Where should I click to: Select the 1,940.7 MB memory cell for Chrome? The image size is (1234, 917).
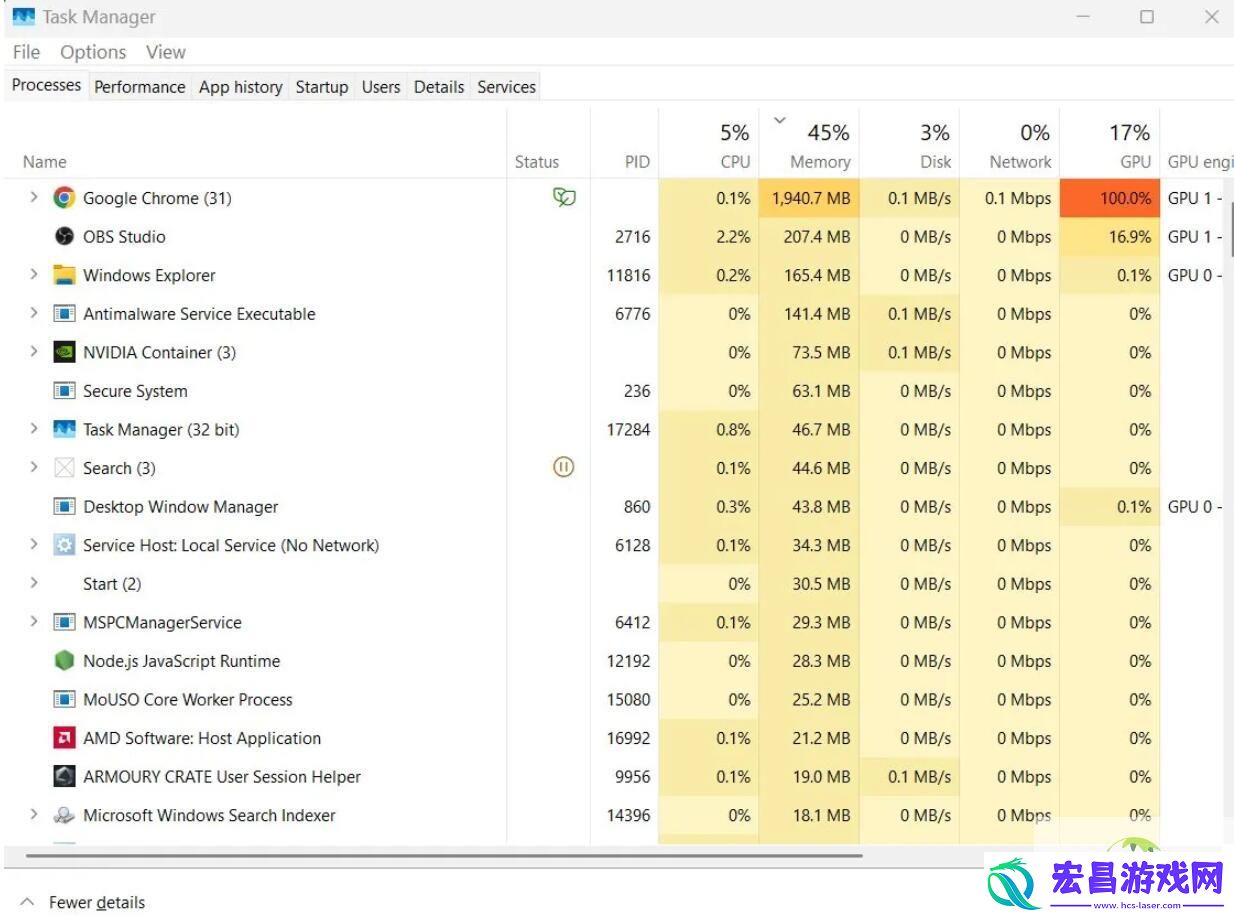tap(809, 198)
